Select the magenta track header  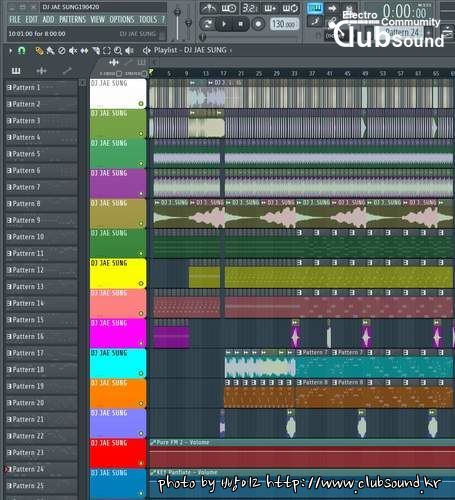click(118, 333)
